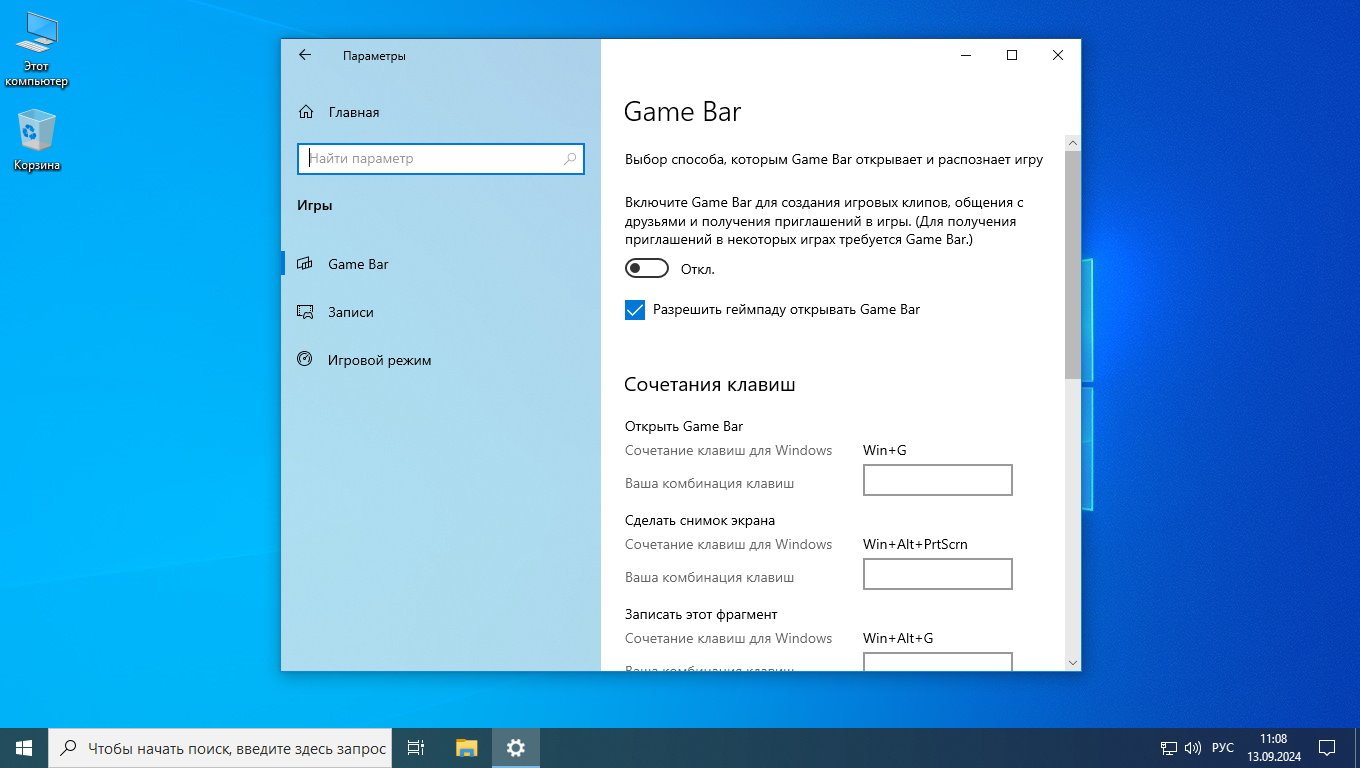This screenshot has width=1360, height=768.
Task: Open the volume control in tray
Action: 1192,747
